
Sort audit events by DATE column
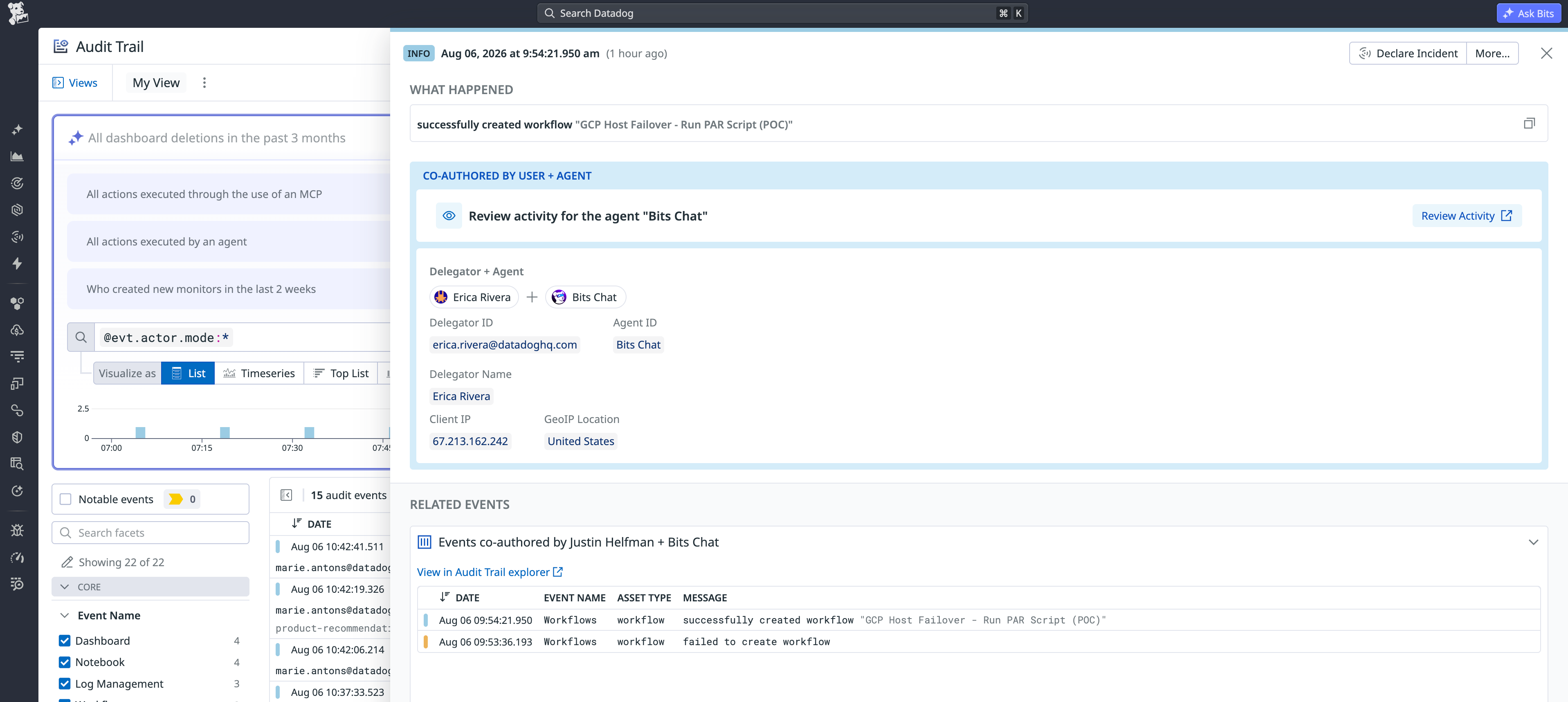pos(312,524)
